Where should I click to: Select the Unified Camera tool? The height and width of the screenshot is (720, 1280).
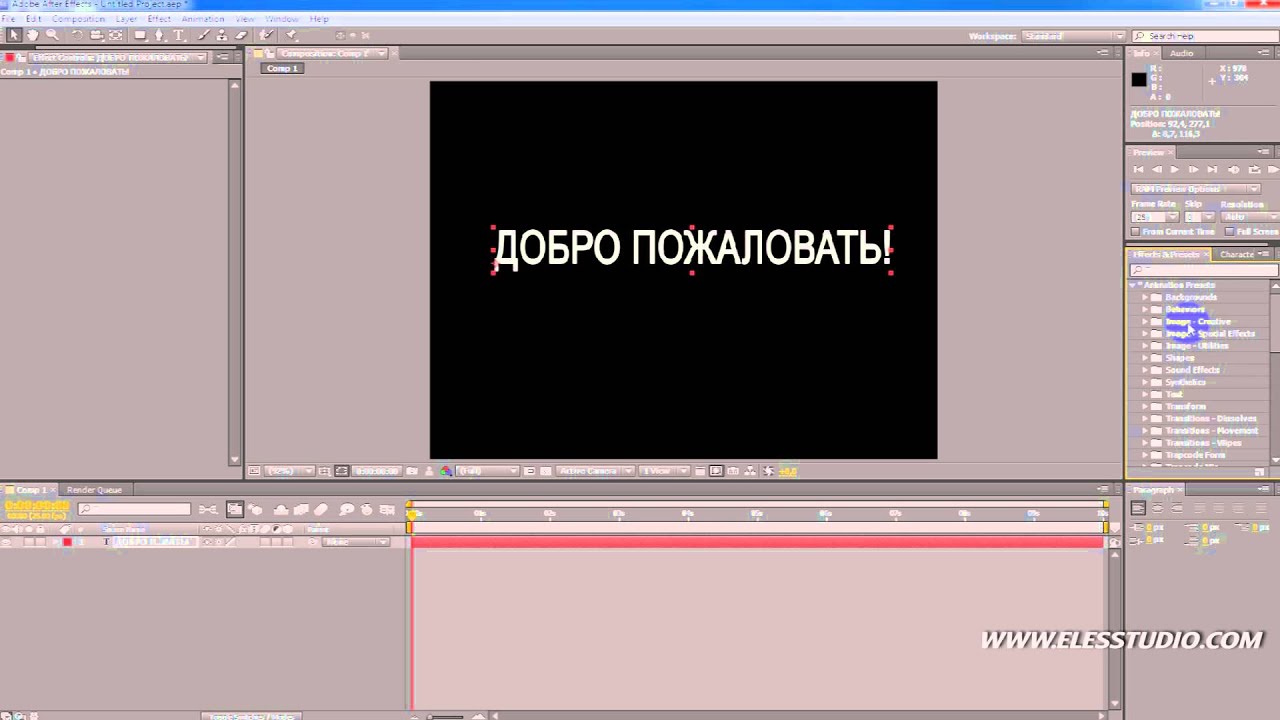point(97,35)
